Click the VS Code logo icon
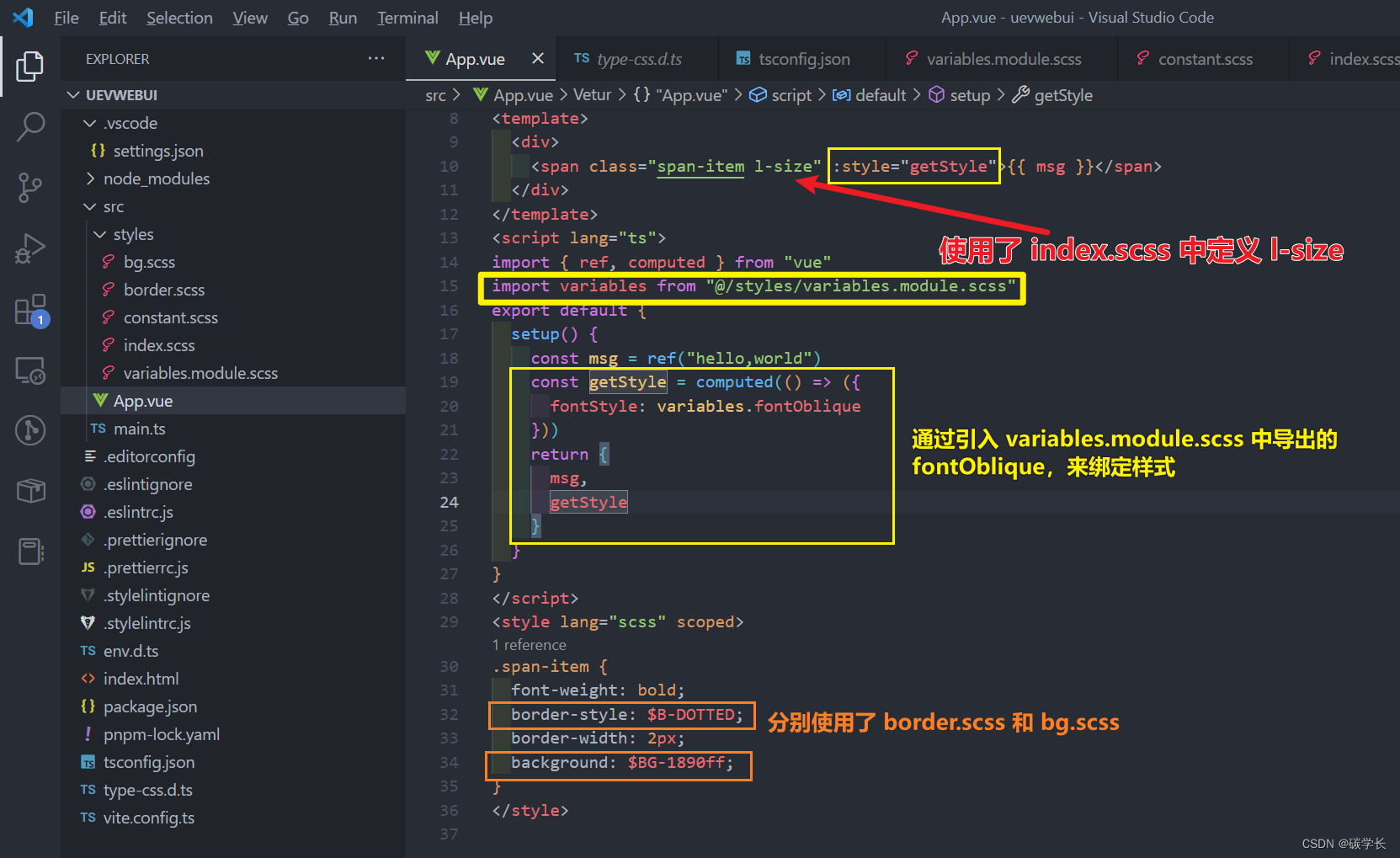1400x858 pixels. point(23,17)
